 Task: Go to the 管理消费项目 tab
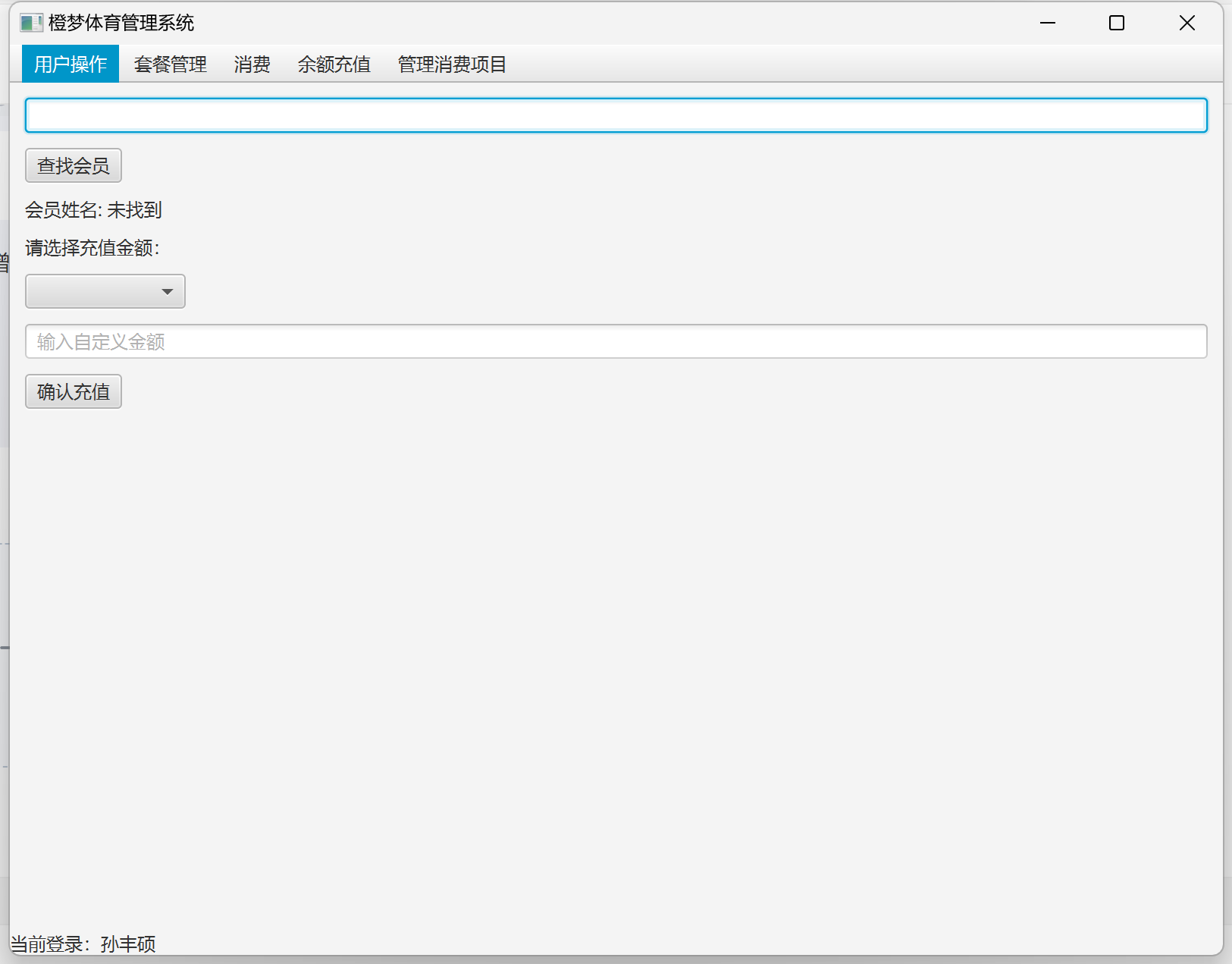[x=453, y=64]
